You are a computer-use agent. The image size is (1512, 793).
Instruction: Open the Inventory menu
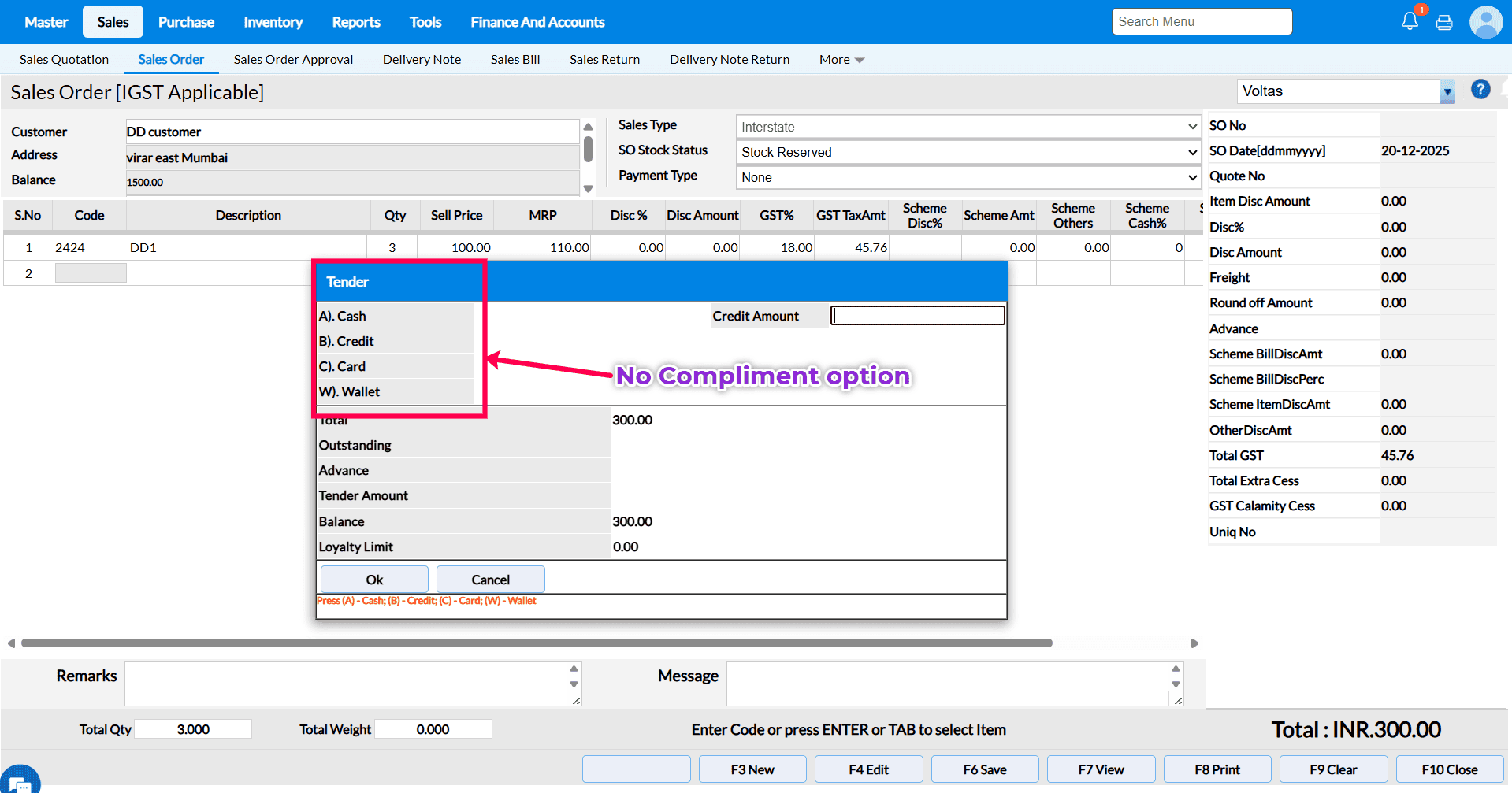click(273, 22)
